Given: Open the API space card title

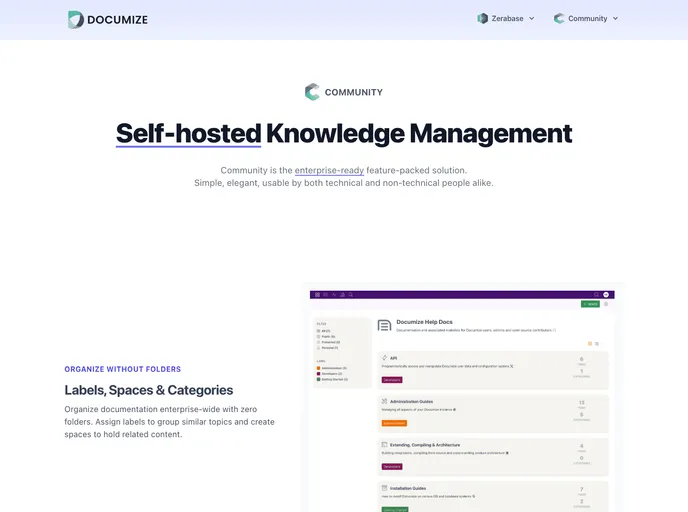Looking at the screenshot, I should 394,358.
